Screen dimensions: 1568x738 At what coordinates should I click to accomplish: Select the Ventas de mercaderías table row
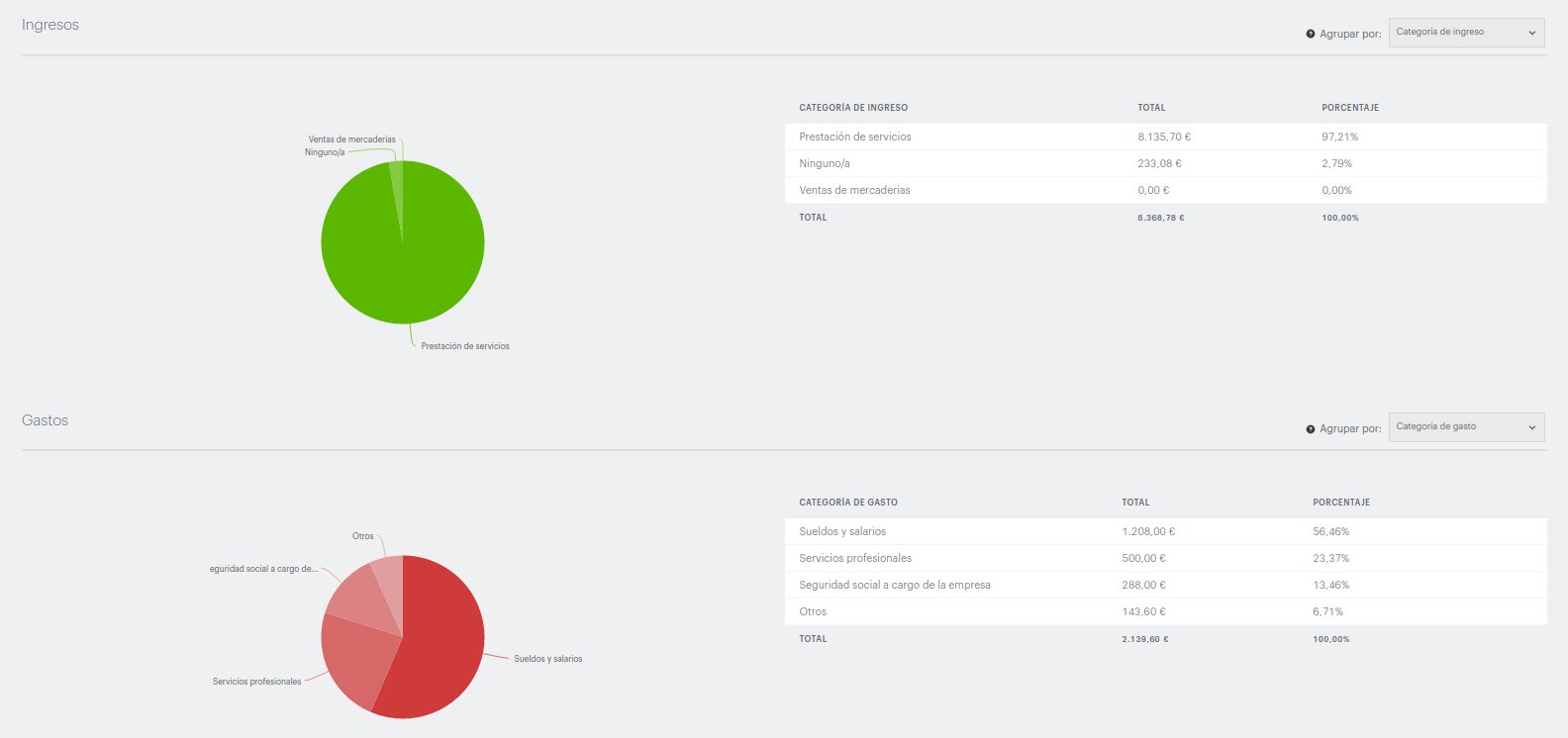1165,190
